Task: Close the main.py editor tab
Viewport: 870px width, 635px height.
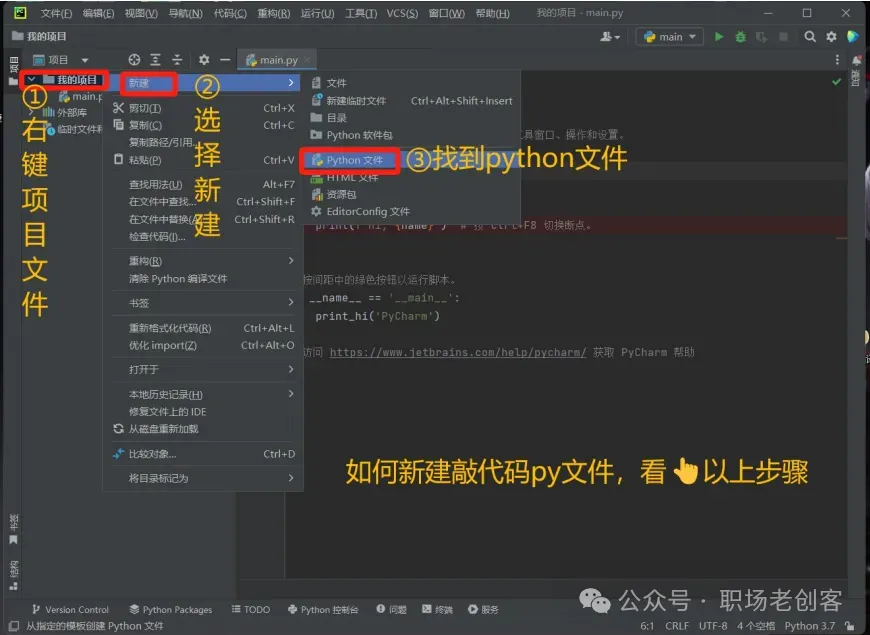Action: click(307, 59)
